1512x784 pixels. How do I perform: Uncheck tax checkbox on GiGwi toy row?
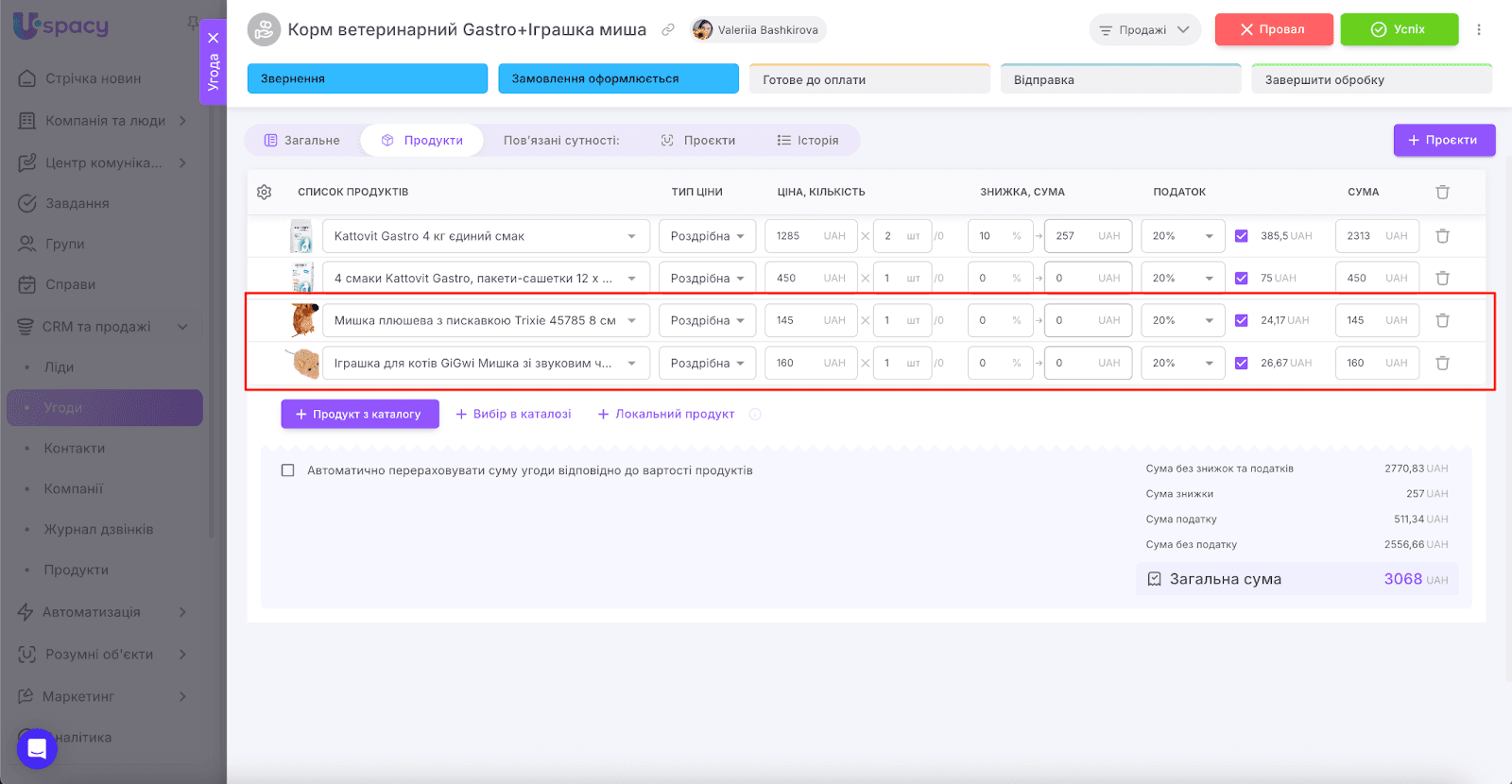(1242, 363)
